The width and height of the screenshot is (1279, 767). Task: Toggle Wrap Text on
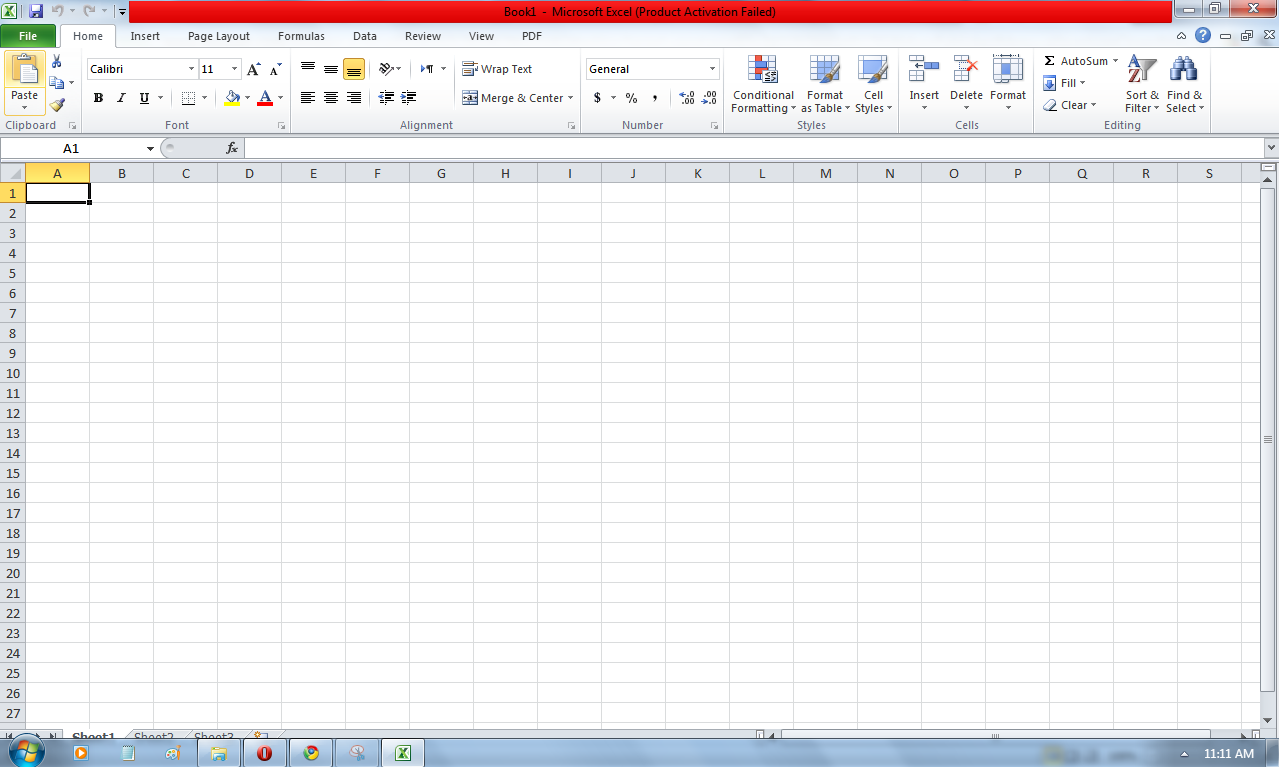497,69
